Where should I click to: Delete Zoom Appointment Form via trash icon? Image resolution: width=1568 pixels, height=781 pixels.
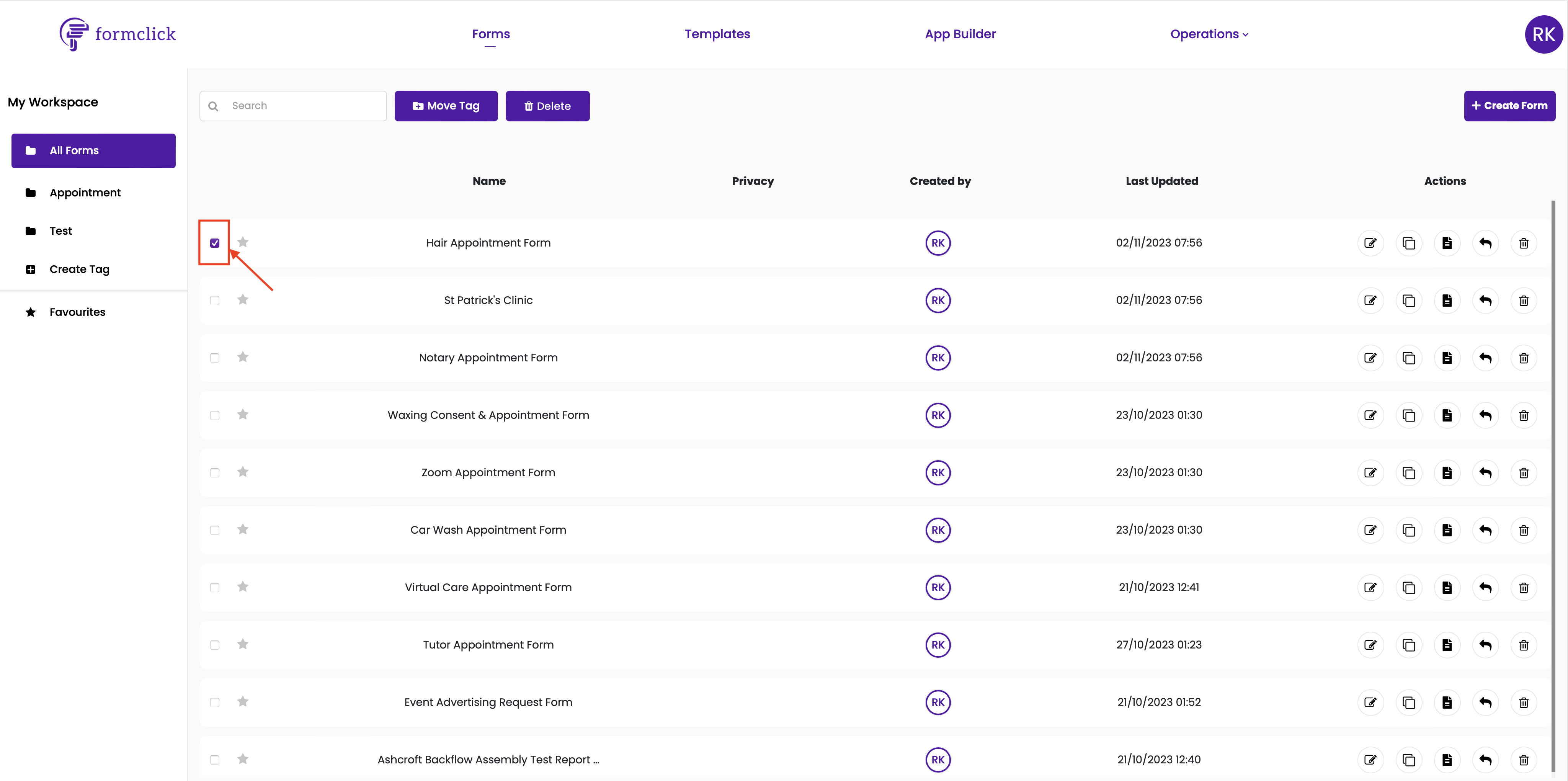tap(1524, 473)
